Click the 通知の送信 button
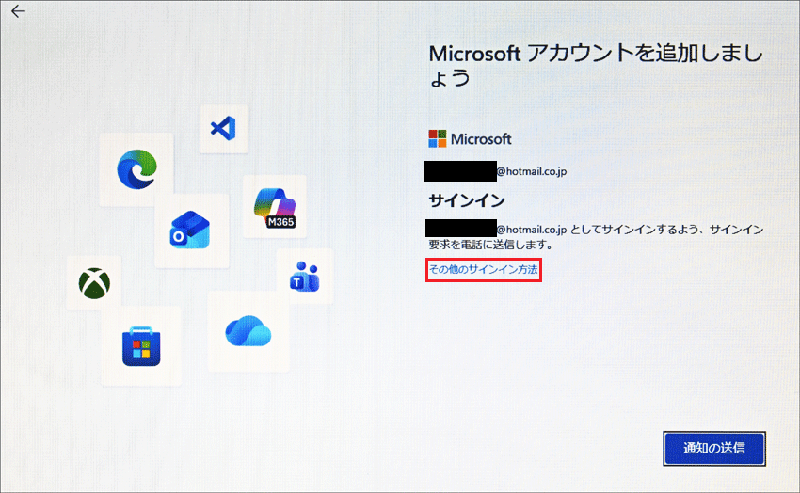The image size is (800, 493). (x=714, y=449)
